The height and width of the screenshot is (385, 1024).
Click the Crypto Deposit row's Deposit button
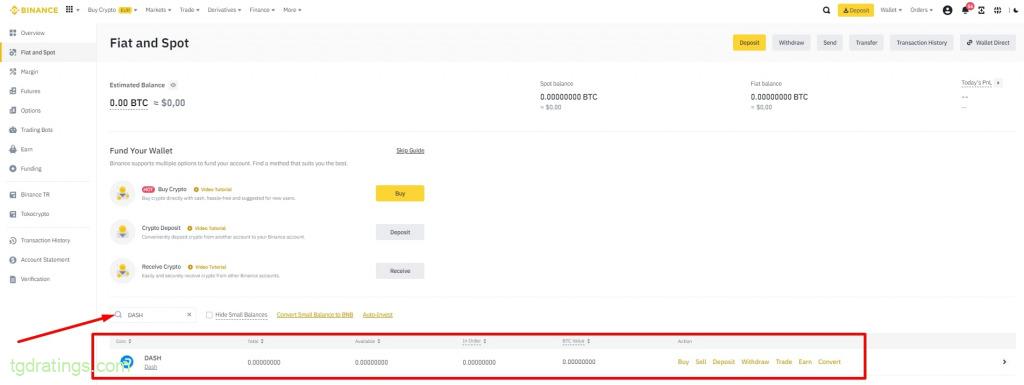tap(400, 232)
